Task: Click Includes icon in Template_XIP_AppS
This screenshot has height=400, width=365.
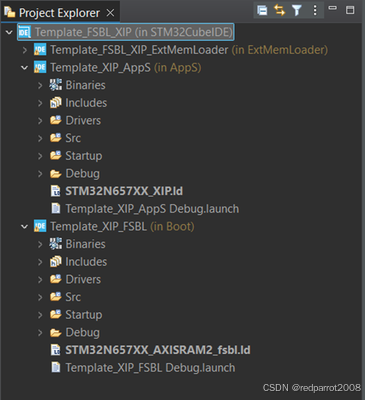Action: click(56, 103)
